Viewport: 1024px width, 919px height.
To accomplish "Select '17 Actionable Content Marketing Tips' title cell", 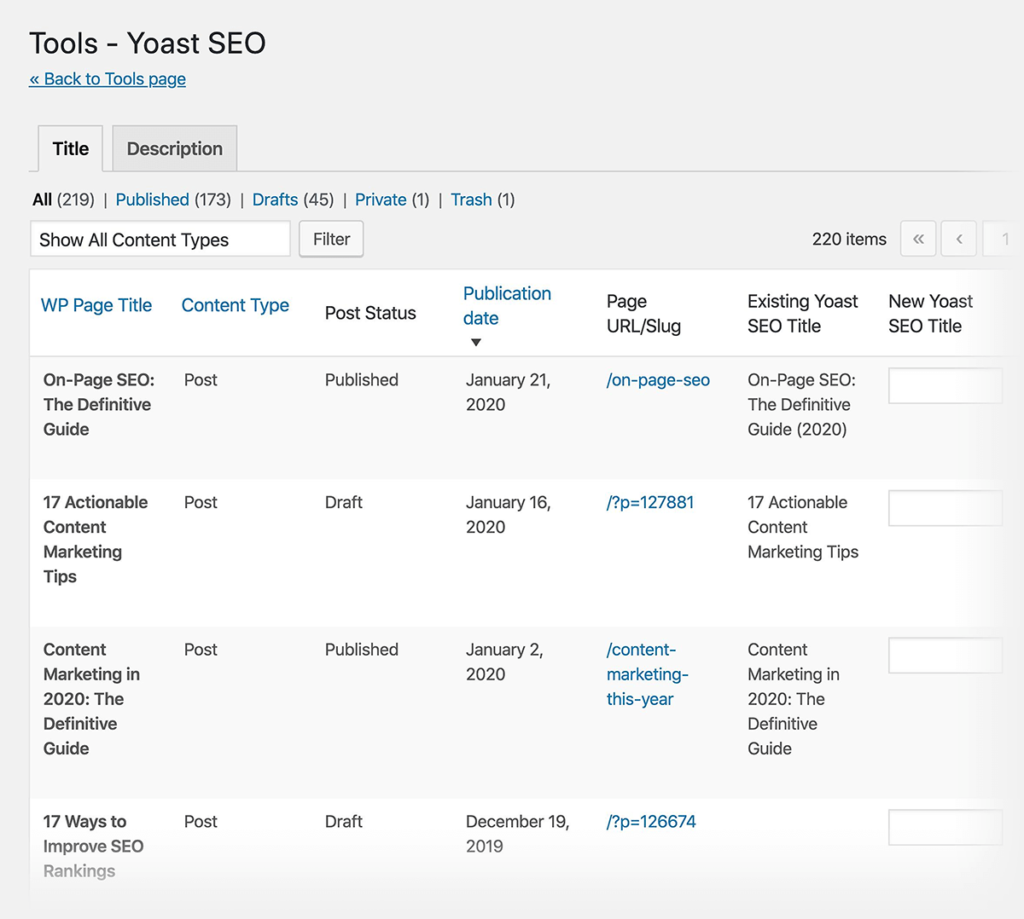I will point(95,540).
